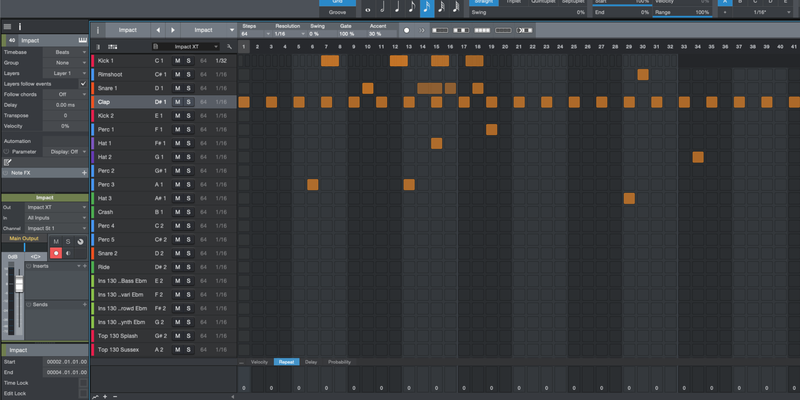Screen dimensions: 800x400
Task: Click the record button in the pattern toolbar
Action: pyautogui.click(x=407, y=30)
